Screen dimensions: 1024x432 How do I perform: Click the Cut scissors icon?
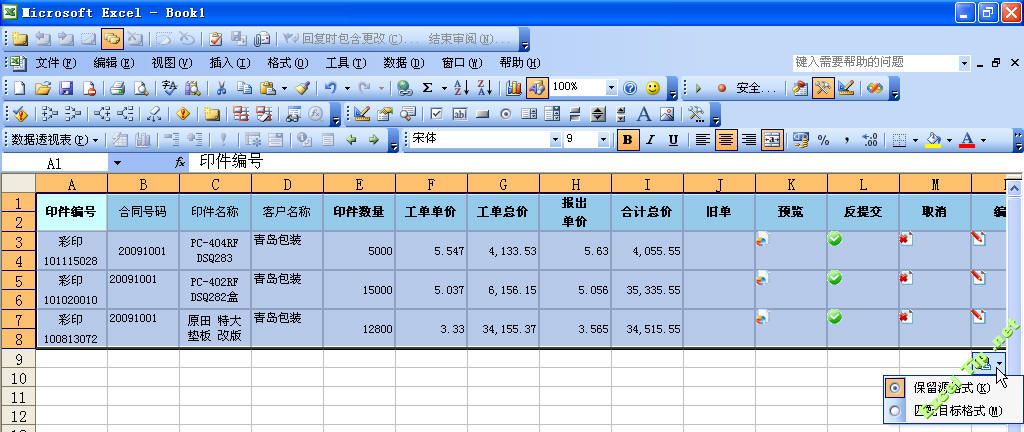(221, 88)
